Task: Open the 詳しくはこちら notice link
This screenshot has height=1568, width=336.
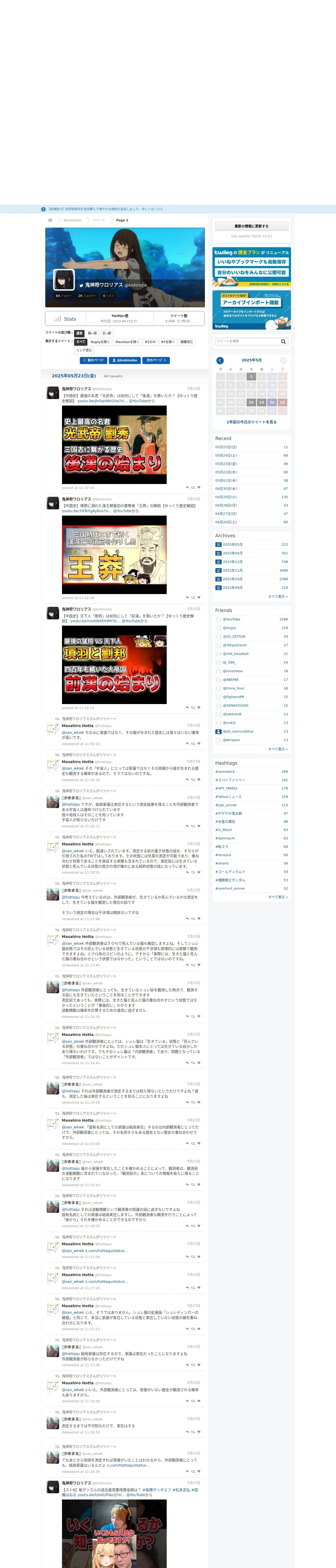Action: pos(153,209)
